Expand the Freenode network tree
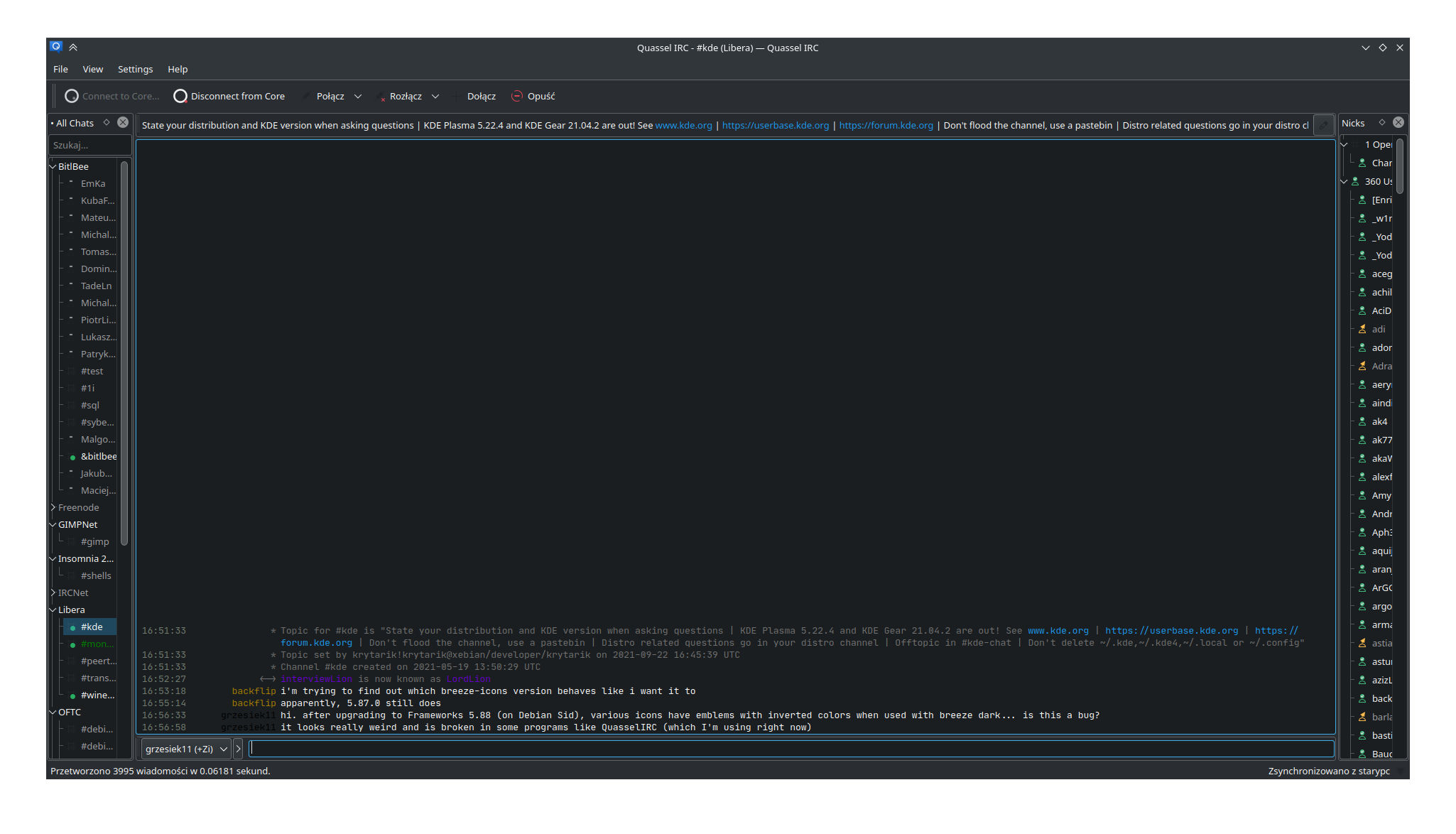The image size is (1456, 834). point(53,507)
